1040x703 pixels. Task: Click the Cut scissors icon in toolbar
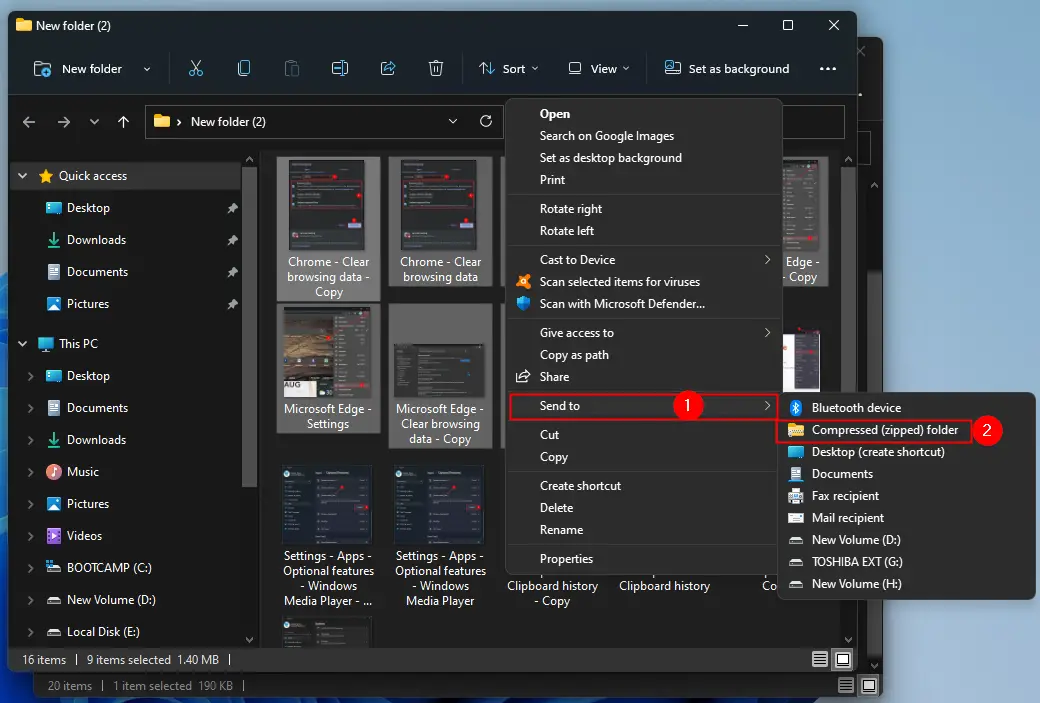click(x=196, y=68)
